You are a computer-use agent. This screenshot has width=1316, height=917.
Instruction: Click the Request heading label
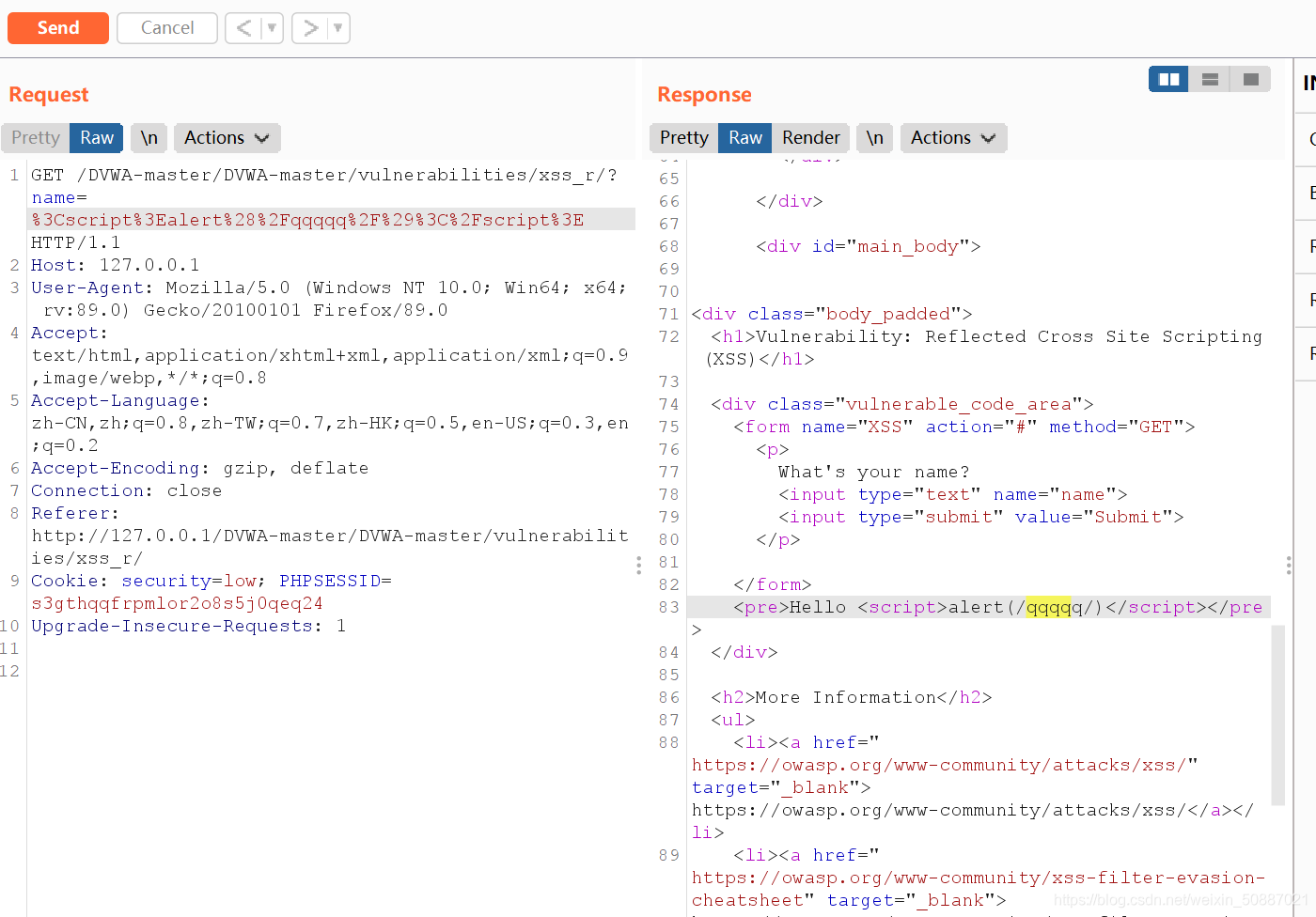click(49, 95)
